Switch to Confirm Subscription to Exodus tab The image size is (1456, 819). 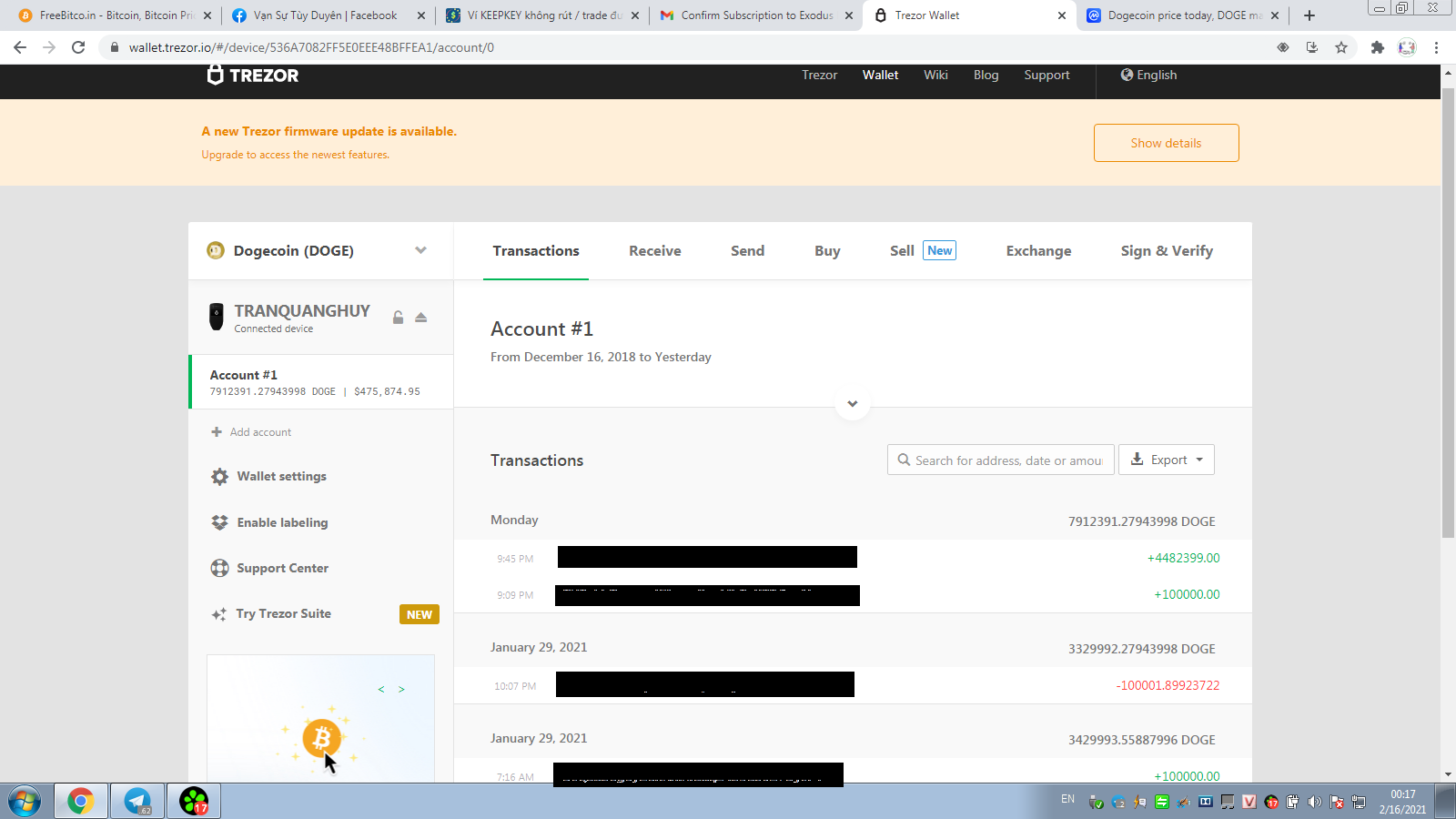click(x=755, y=15)
